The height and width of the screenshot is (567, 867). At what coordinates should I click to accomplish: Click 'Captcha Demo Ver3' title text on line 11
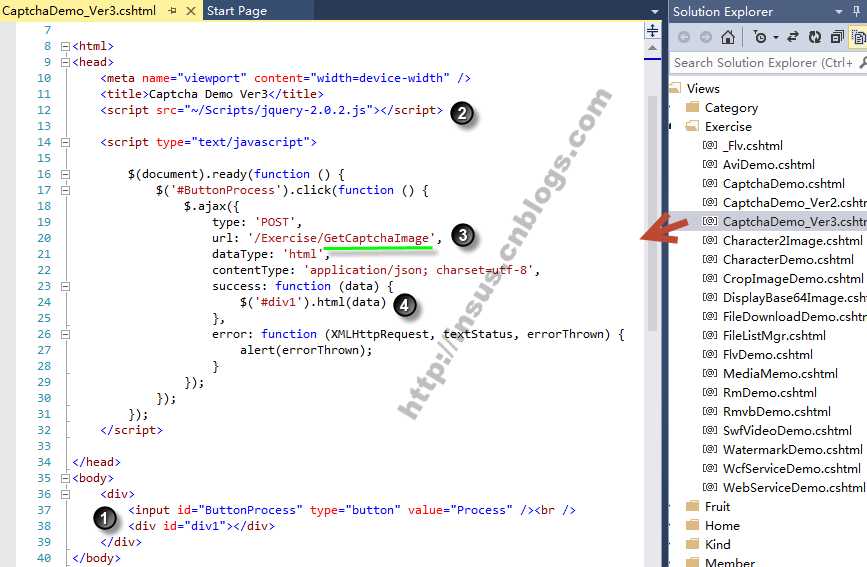click(x=208, y=94)
